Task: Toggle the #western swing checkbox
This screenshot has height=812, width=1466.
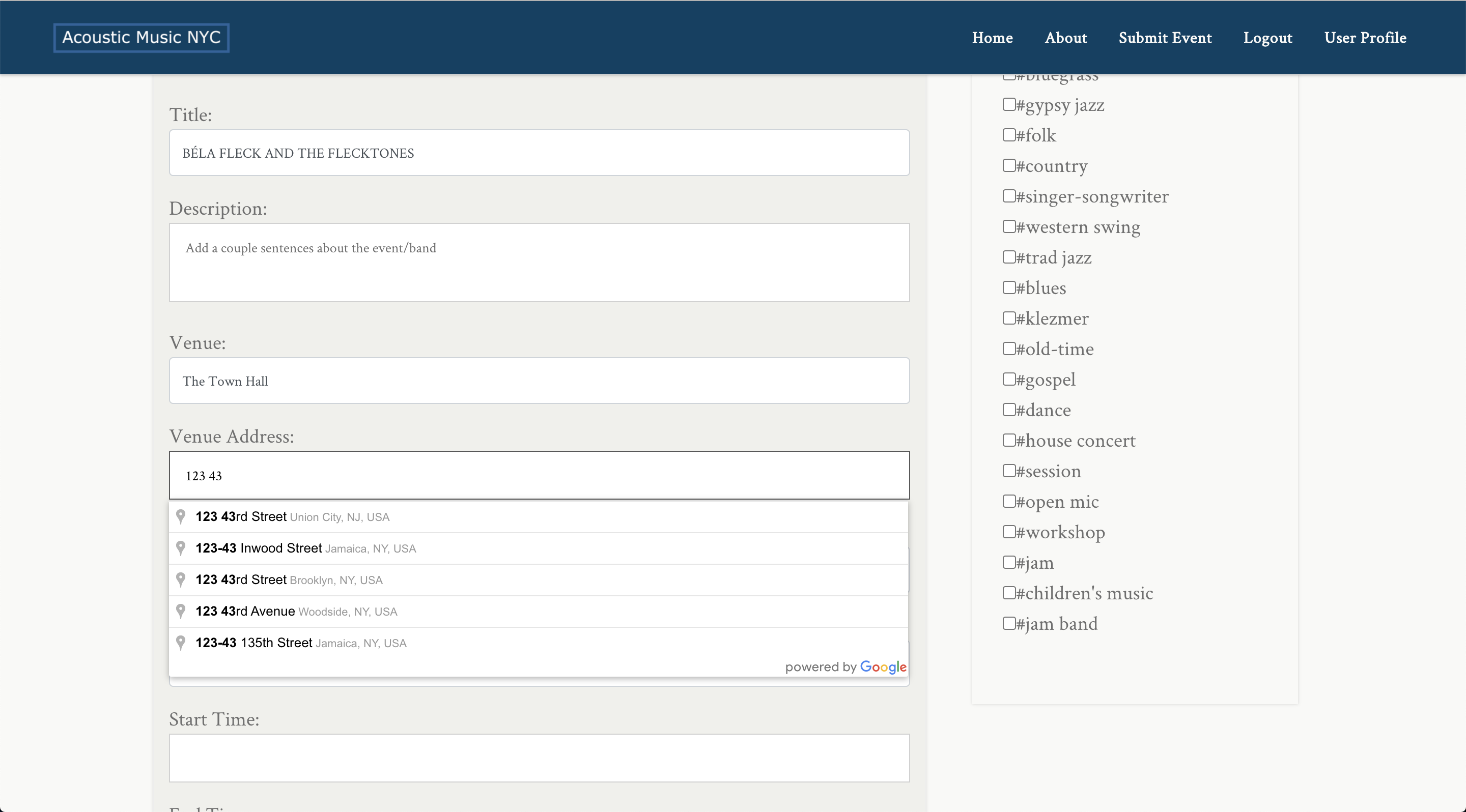Action: pyautogui.click(x=1008, y=226)
